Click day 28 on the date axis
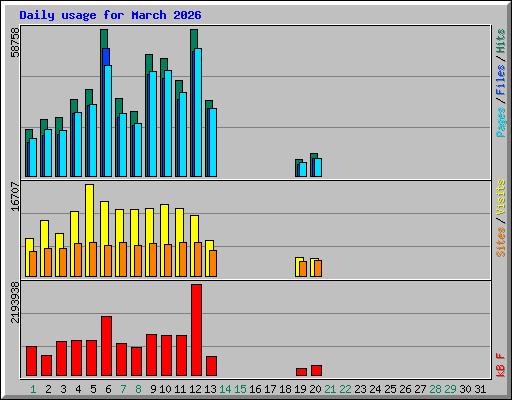The width and height of the screenshot is (512, 400). tap(435, 389)
